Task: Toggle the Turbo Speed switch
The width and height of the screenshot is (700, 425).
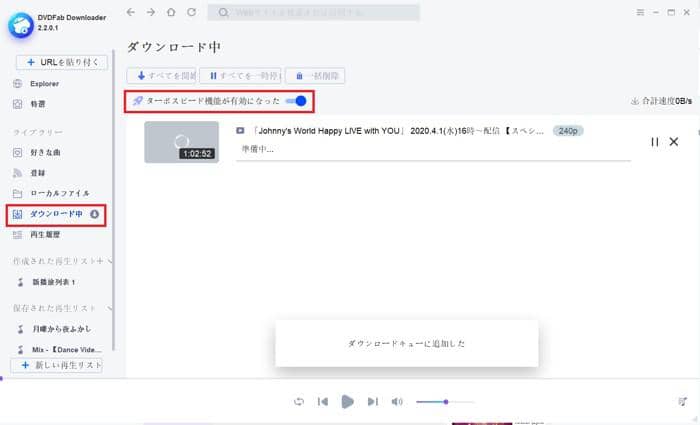Action: pyautogui.click(x=296, y=101)
